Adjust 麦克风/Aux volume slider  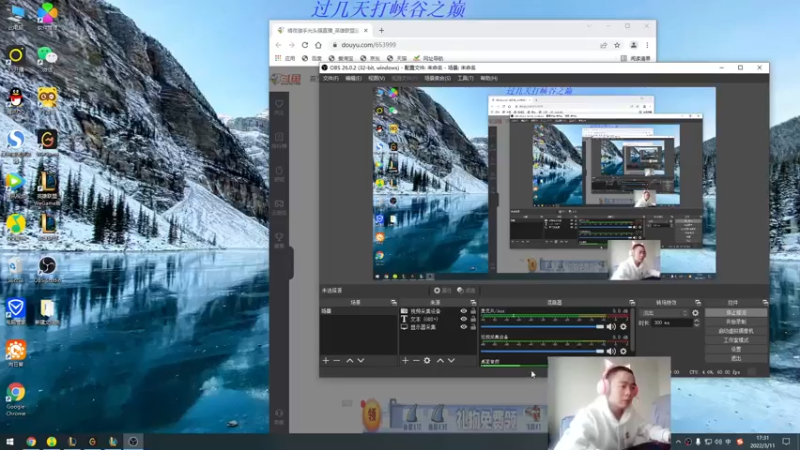coord(542,327)
